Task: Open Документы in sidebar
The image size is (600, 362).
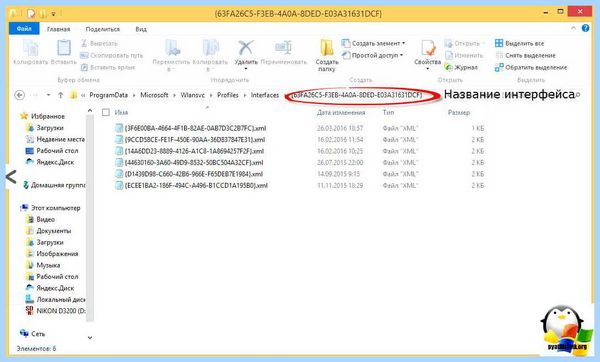Action: click(49, 231)
